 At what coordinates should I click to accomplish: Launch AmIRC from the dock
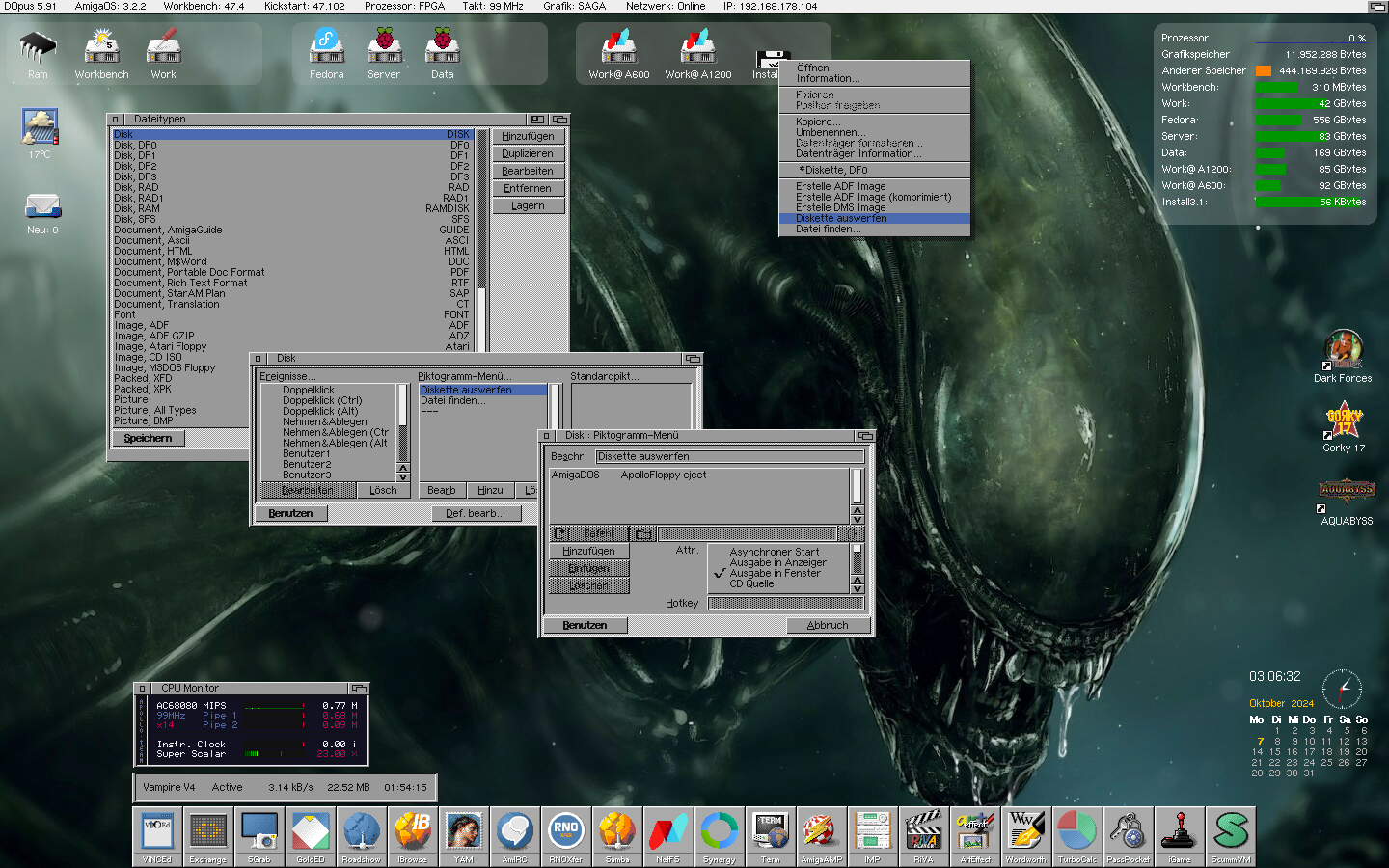[x=515, y=835]
